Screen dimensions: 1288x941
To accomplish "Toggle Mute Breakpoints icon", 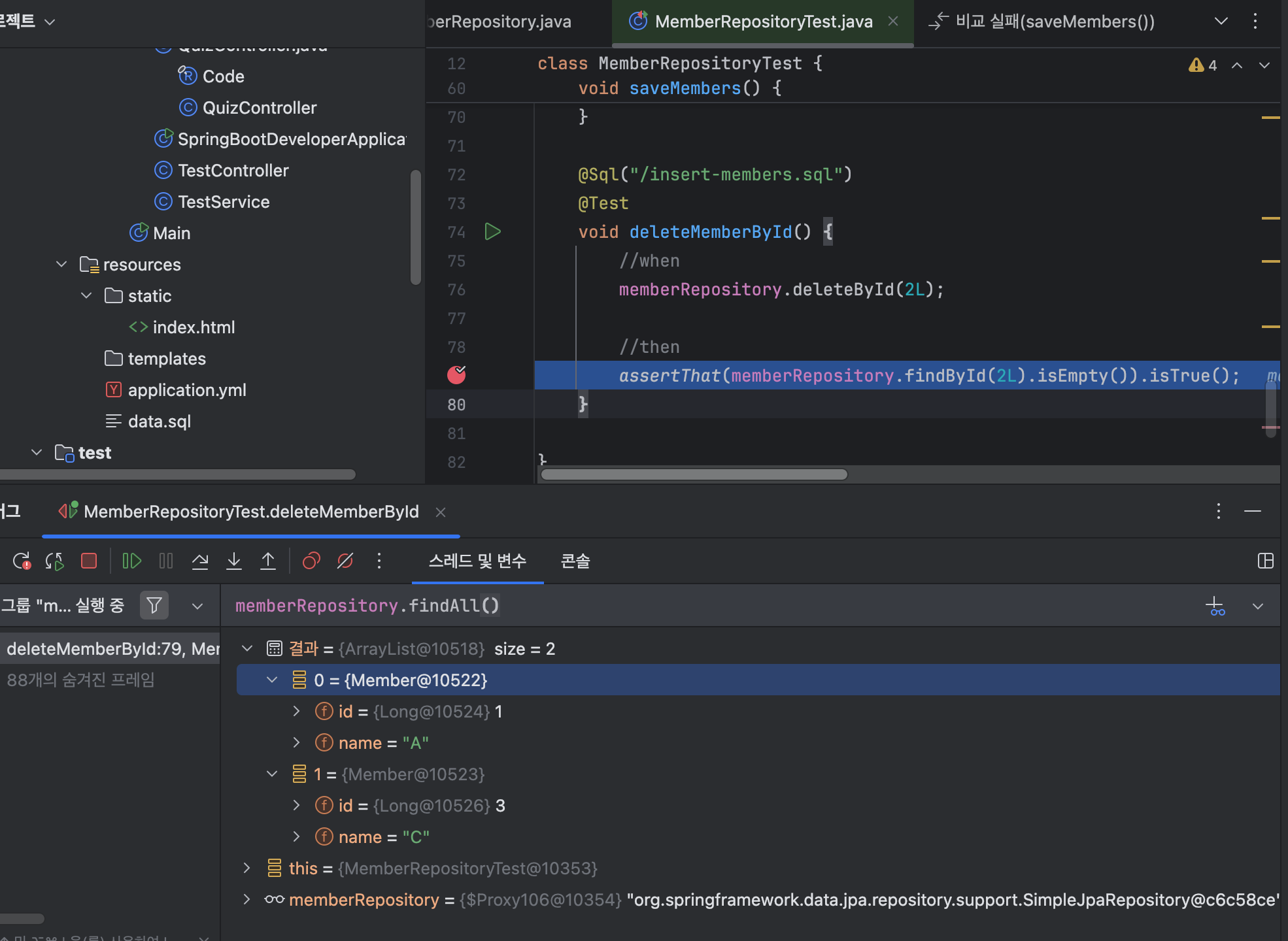I will tap(345, 561).
